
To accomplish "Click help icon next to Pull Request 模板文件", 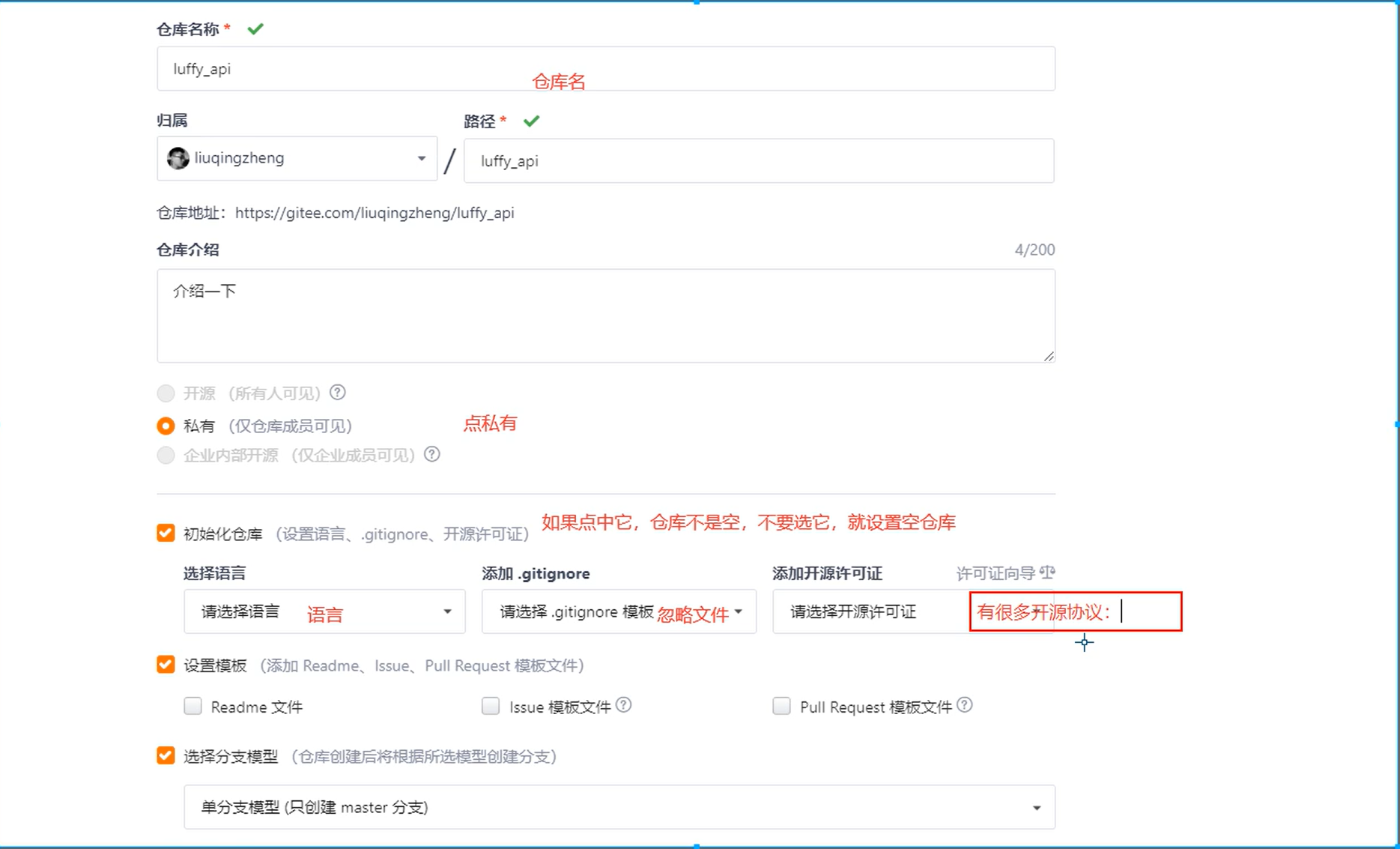I will (x=965, y=705).
